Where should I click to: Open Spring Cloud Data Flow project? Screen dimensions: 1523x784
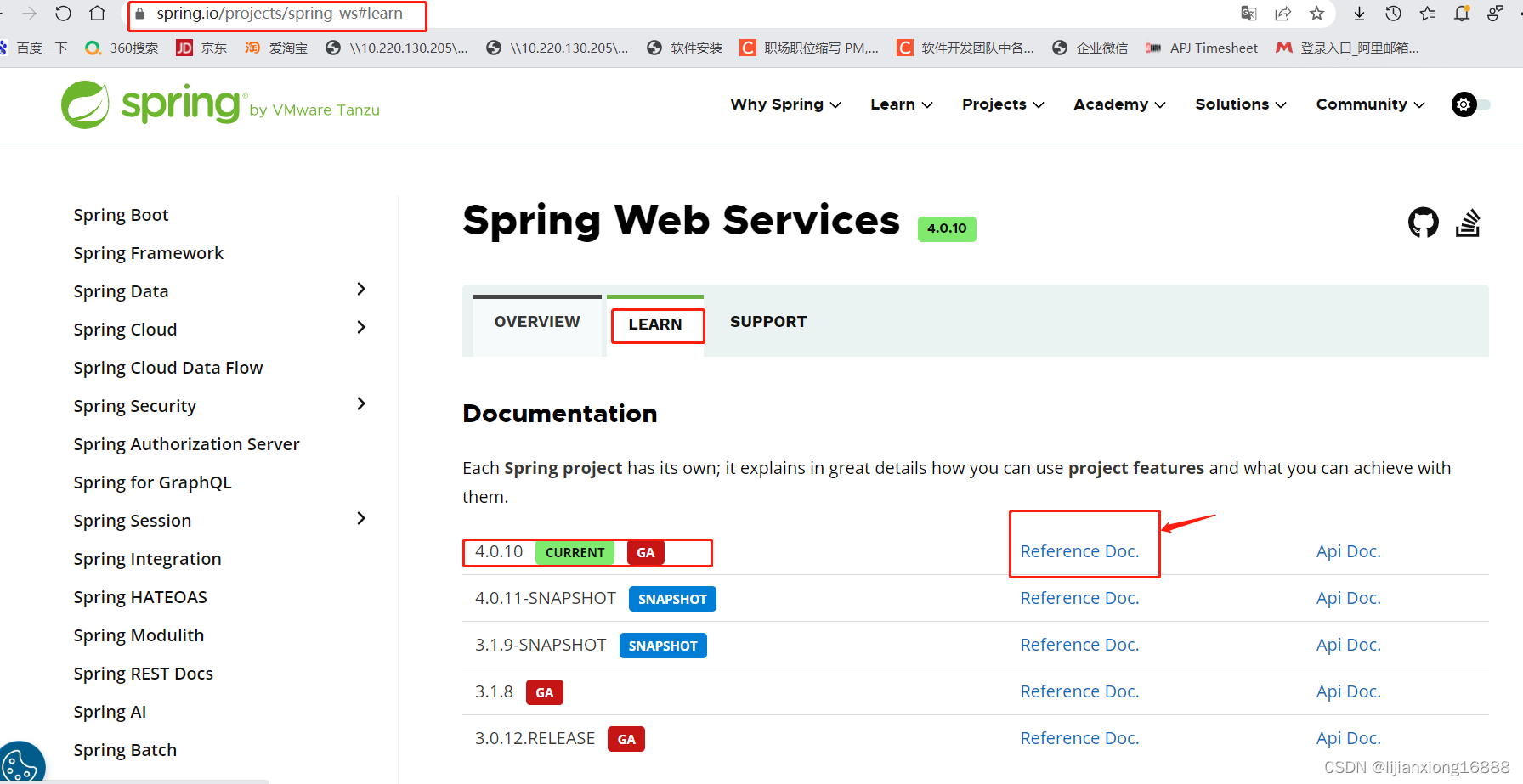point(168,368)
